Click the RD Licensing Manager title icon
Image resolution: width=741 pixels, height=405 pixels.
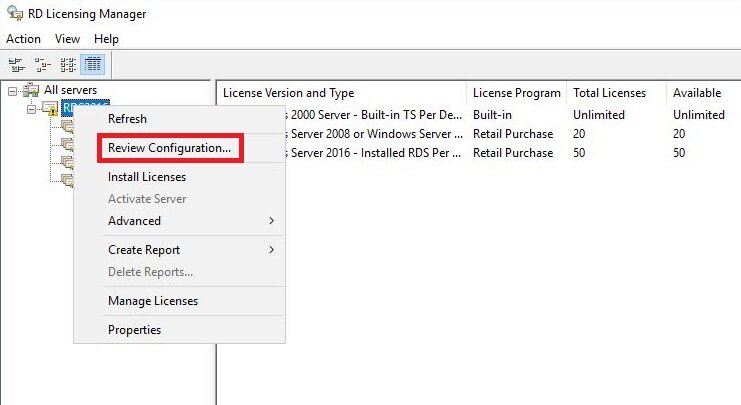[x=15, y=13]
